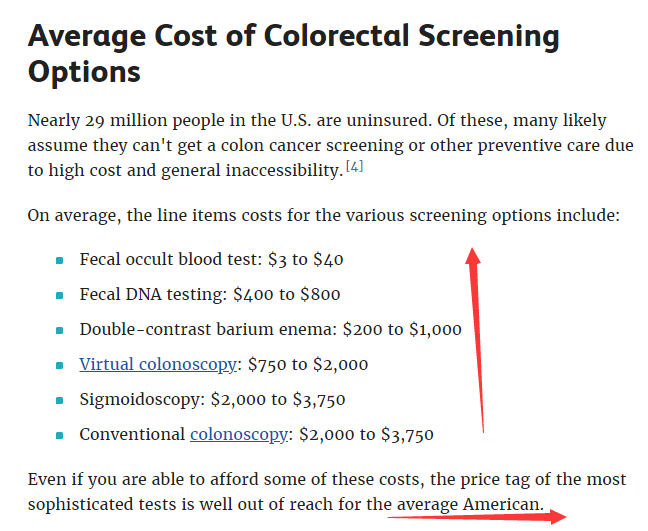
Task: Select the bullet beside Double-contrast barium enema
Action: tap(60, 330)
